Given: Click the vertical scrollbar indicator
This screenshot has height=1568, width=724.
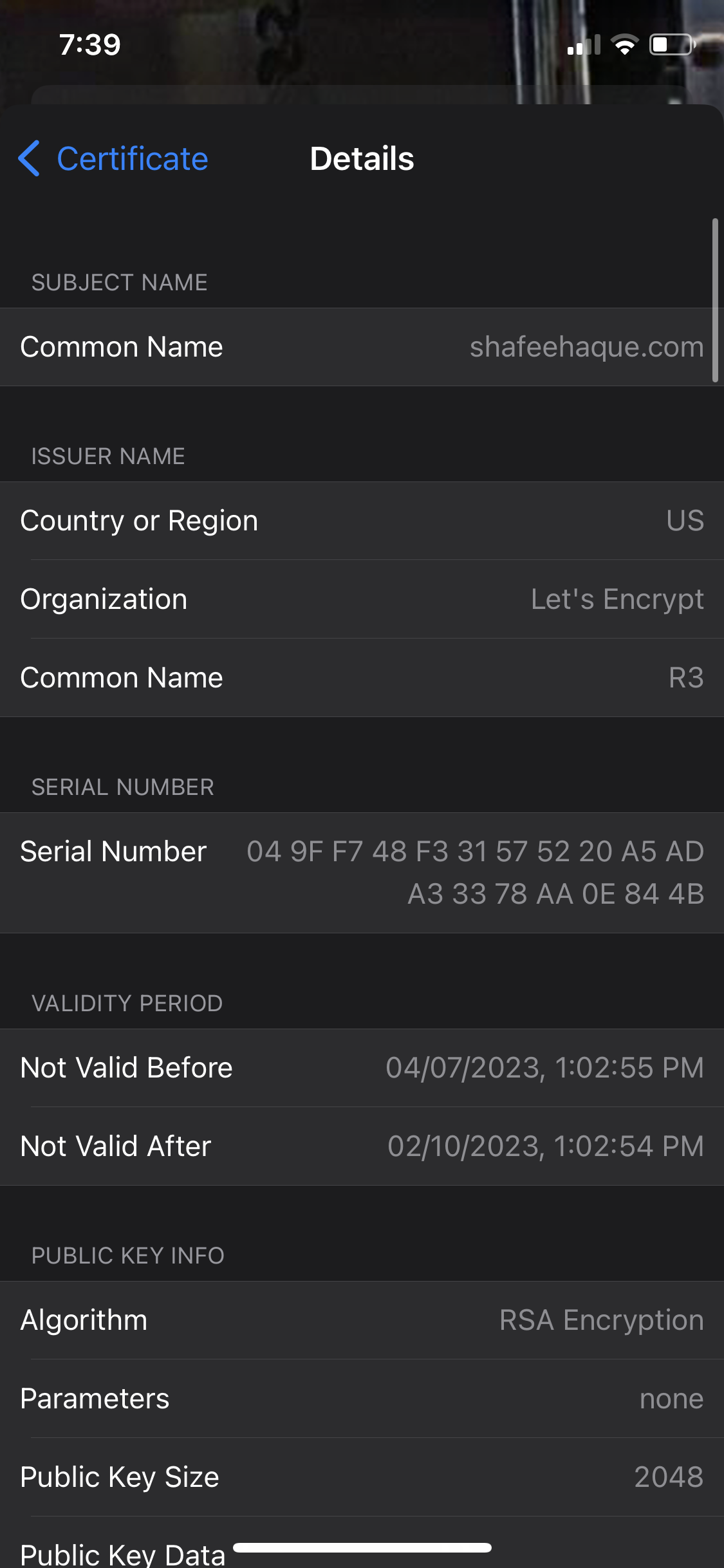Looking at the screenshot, I should (x=715, y=300).
